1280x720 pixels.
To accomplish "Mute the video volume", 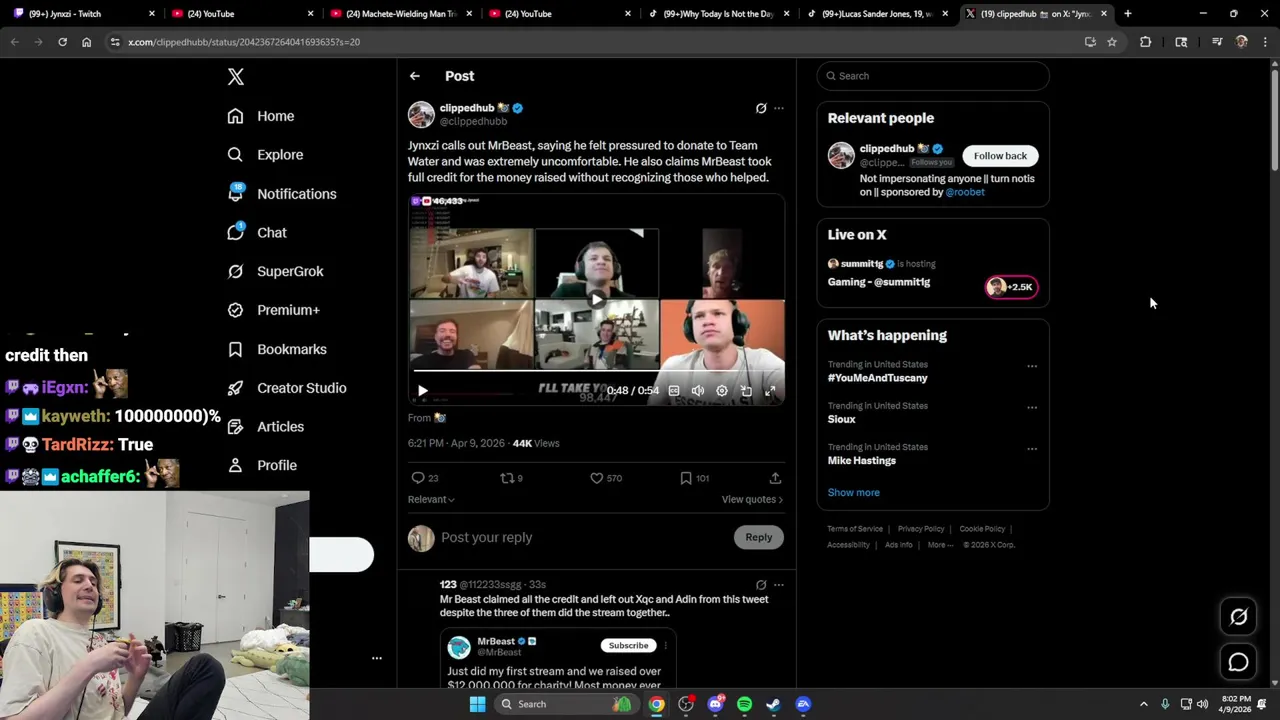I will pos(698,391).
